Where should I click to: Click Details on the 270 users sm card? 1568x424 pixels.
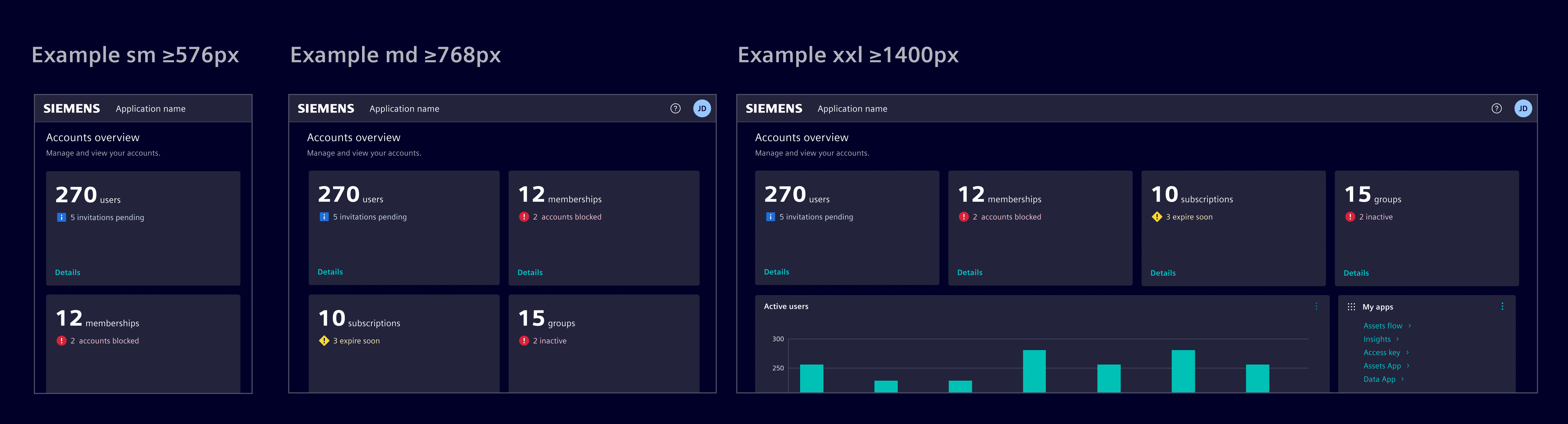click(x=67, y=272)
